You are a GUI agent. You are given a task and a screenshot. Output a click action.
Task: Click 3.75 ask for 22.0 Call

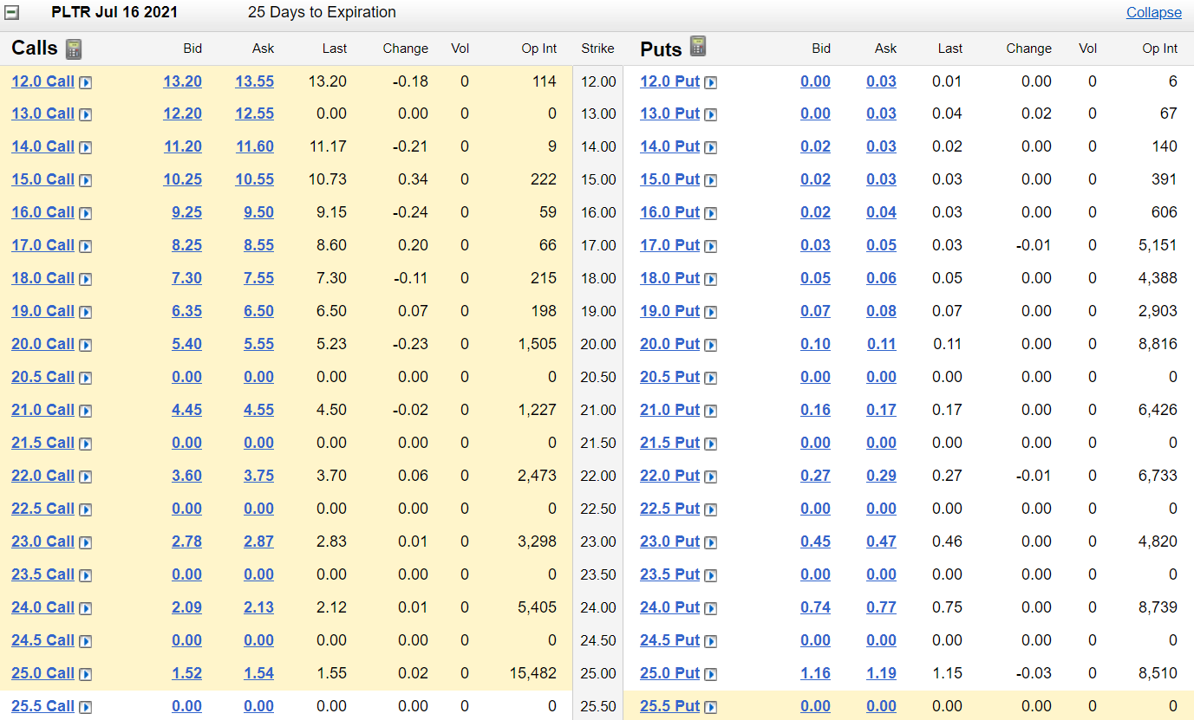pos(259,476)
